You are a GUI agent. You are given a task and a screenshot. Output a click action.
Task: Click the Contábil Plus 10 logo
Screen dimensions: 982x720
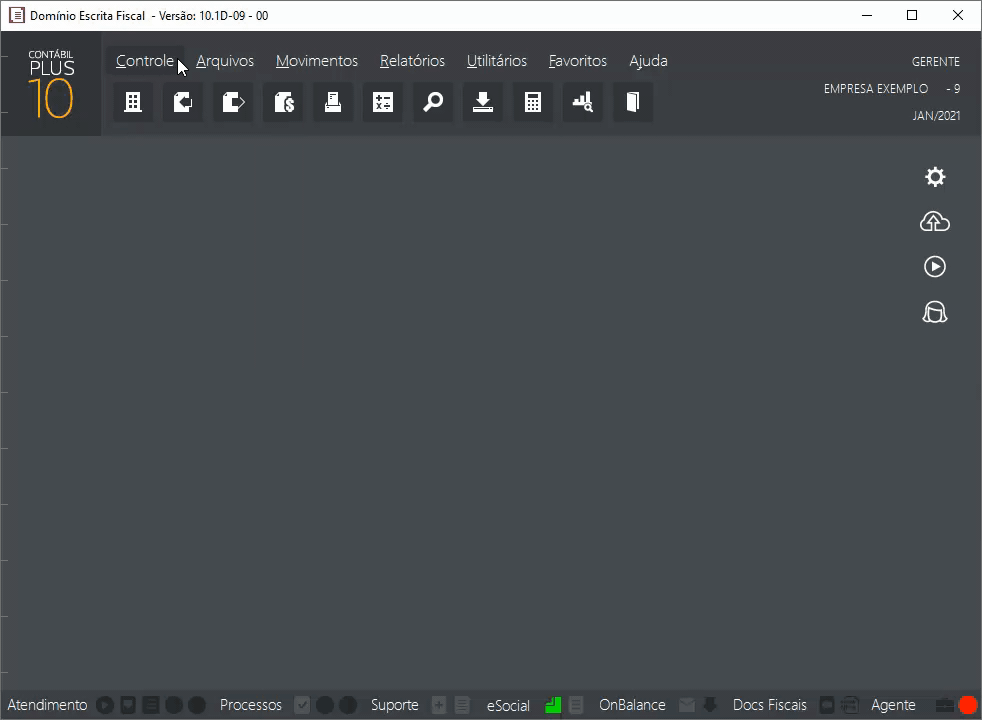coord(51,84)
